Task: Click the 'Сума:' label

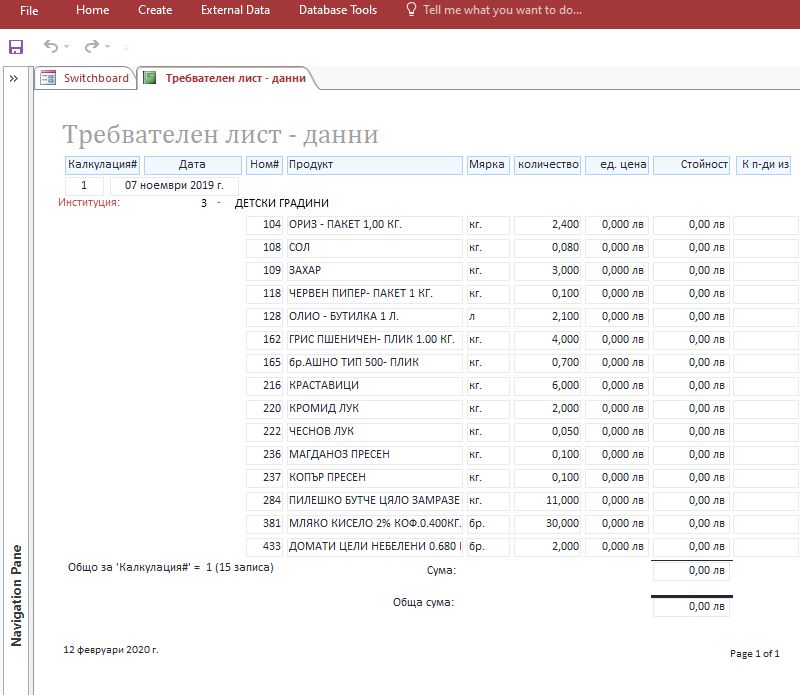Action: coord(441,570)
